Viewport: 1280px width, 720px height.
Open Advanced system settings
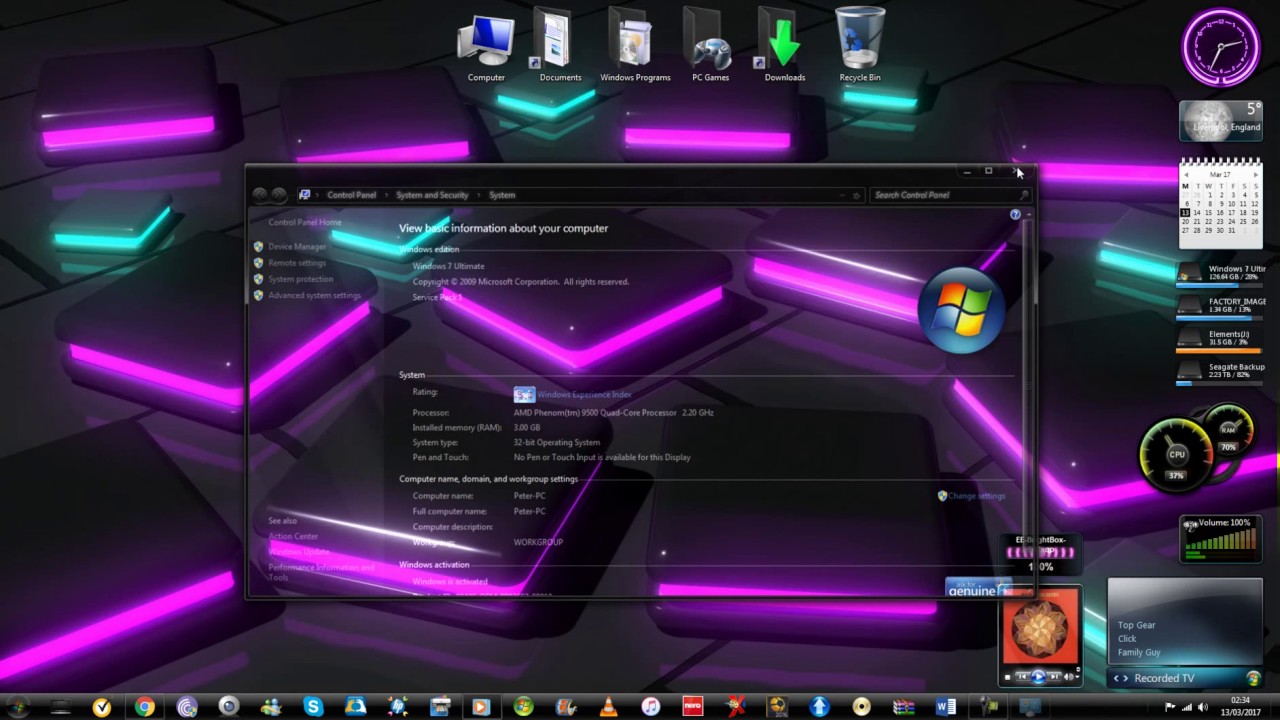tap(315, 295)
